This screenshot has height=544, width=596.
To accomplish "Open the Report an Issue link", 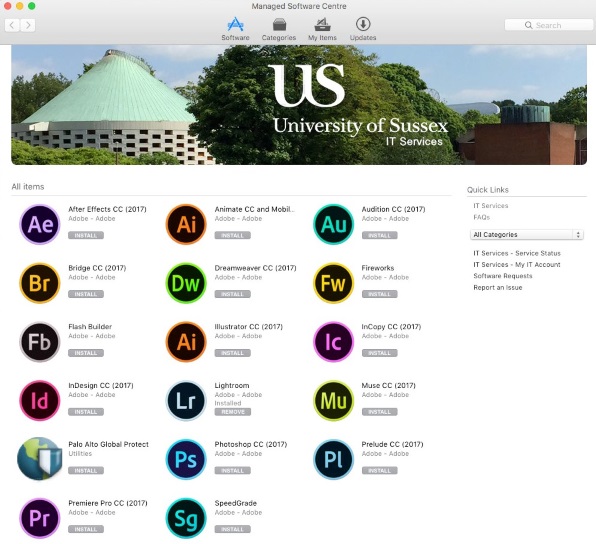I will (498, 288).
